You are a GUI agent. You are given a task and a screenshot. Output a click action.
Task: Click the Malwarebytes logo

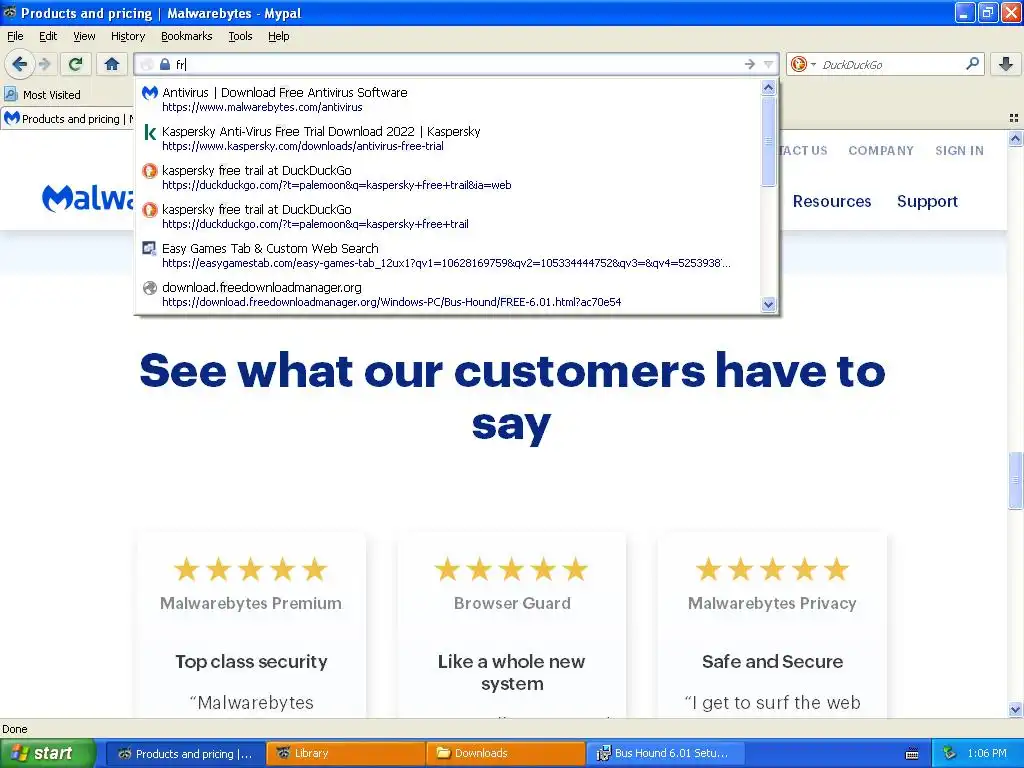click(88, 198)
